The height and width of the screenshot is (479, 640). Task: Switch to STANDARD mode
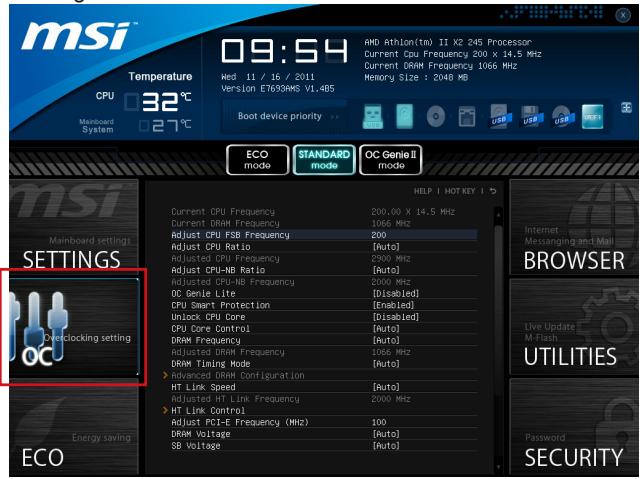pos(324,160)
